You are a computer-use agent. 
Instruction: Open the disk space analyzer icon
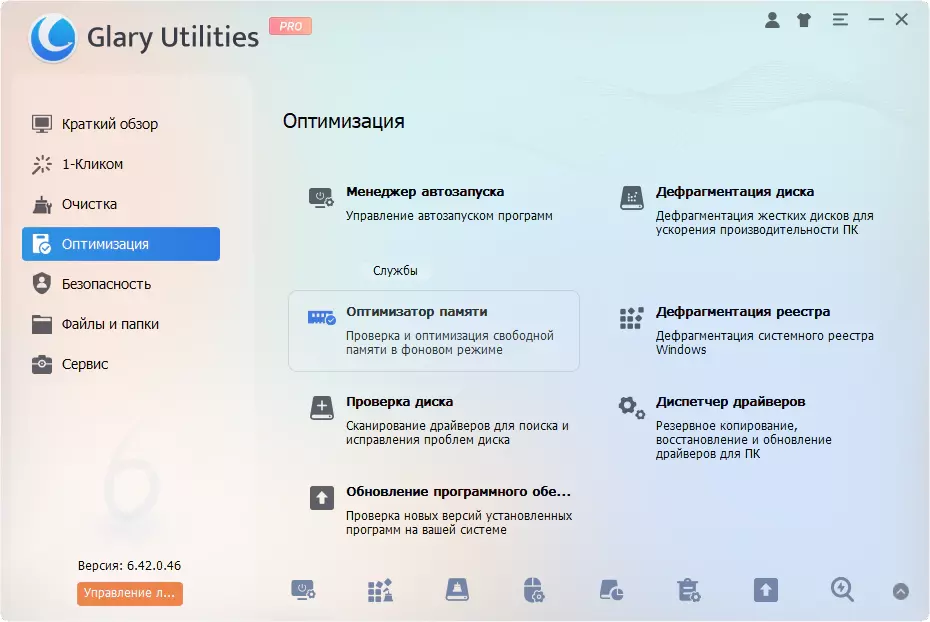611,591
